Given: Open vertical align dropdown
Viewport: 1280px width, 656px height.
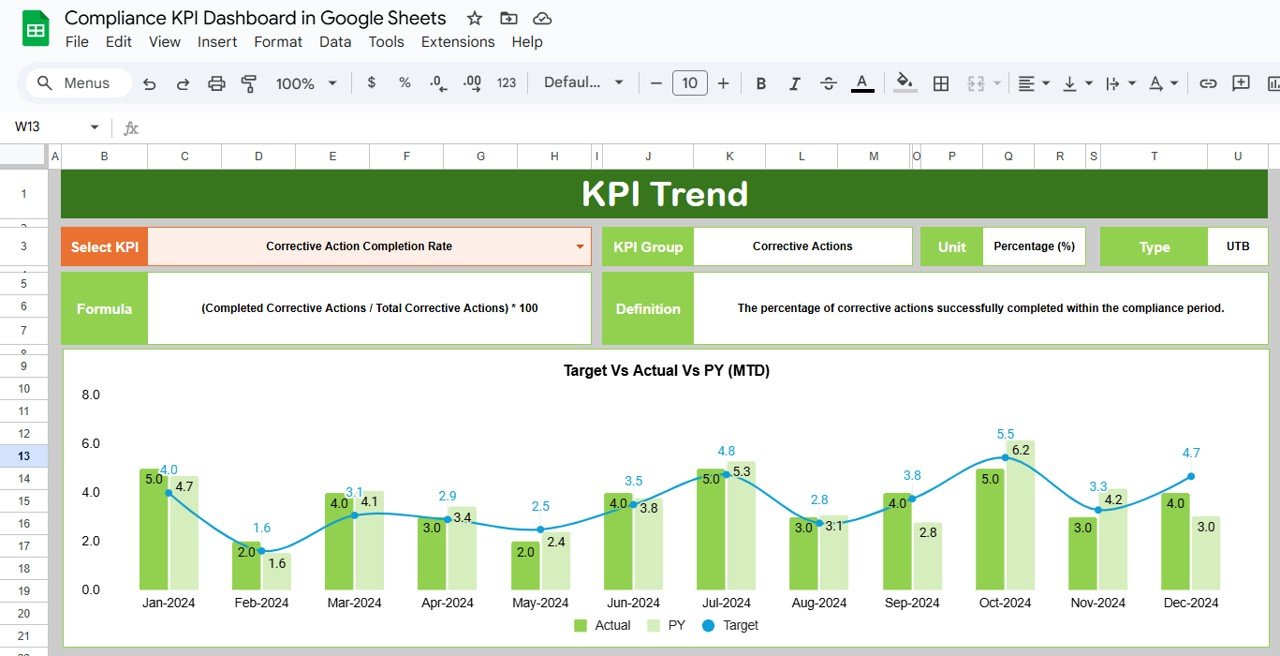Looking at the screenshot, I should pyautogui.click(x=1077, y=83).
